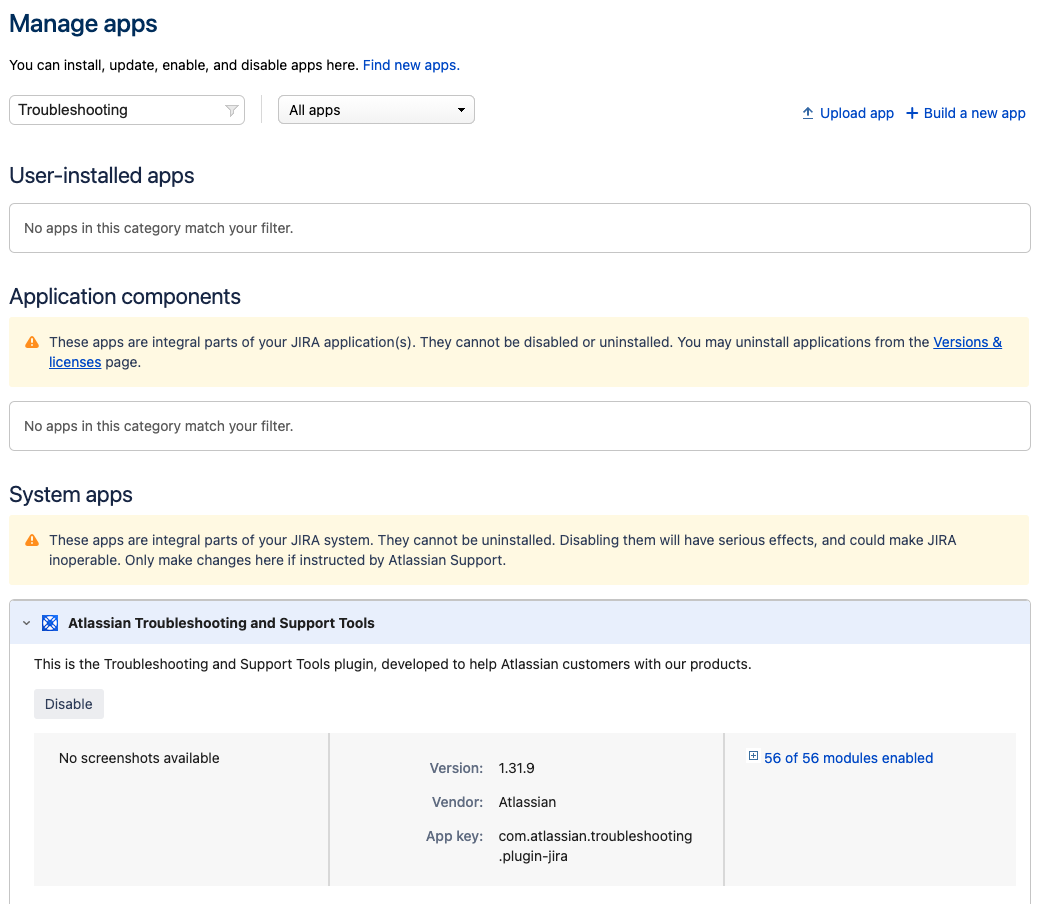Click the Atlassian Troubleshooting and Support Tools title
Screen dimensions: 1039x904
pyautogui.click(x=221, y=623)
